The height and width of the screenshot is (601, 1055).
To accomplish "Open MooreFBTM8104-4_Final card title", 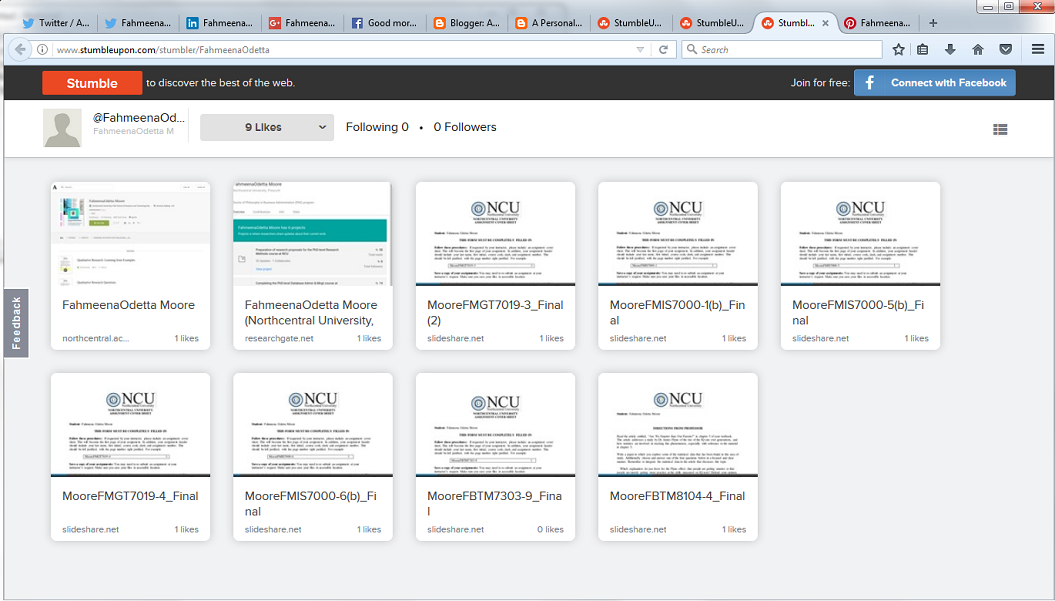I will pyautogui.click(x=678, y=496).
